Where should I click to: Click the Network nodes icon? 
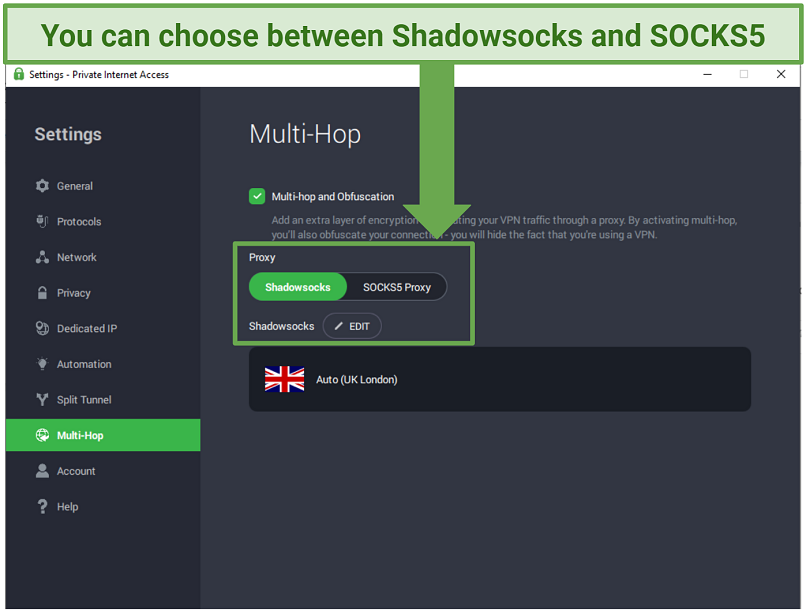(x=42, y=257)
